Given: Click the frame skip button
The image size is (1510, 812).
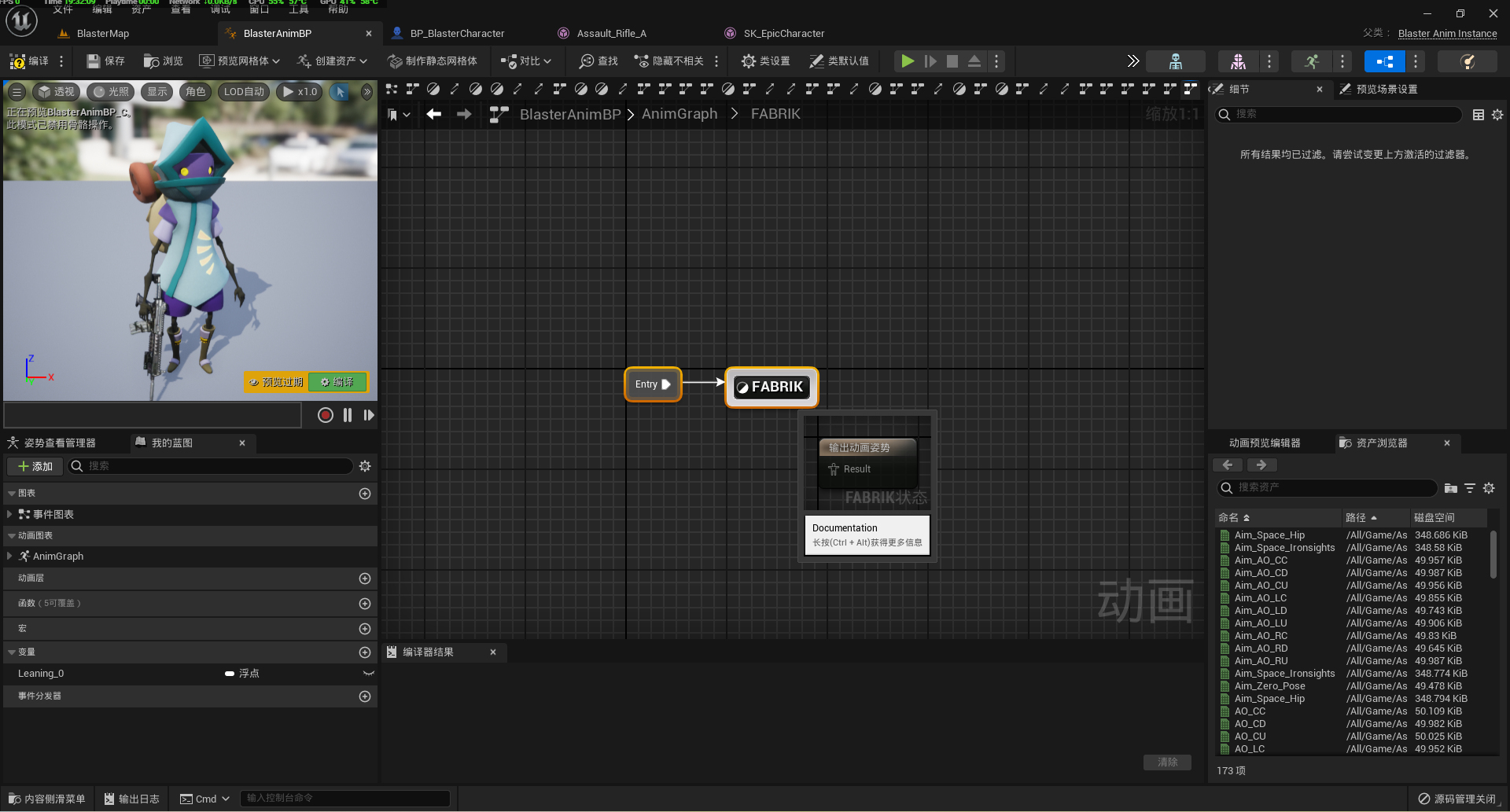Looking at the screenshot, I should point(930,61).
